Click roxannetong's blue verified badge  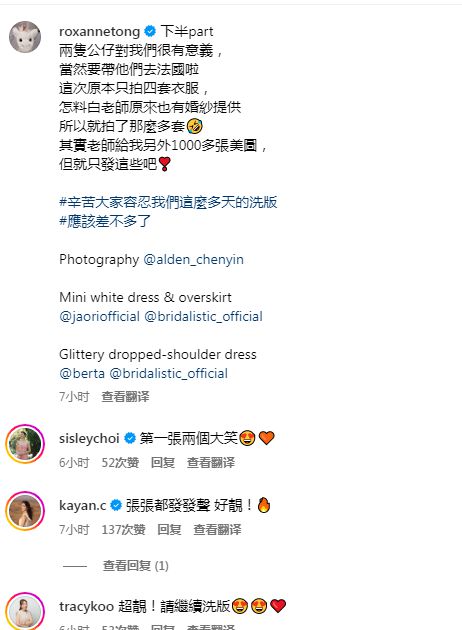click(150, 31)
